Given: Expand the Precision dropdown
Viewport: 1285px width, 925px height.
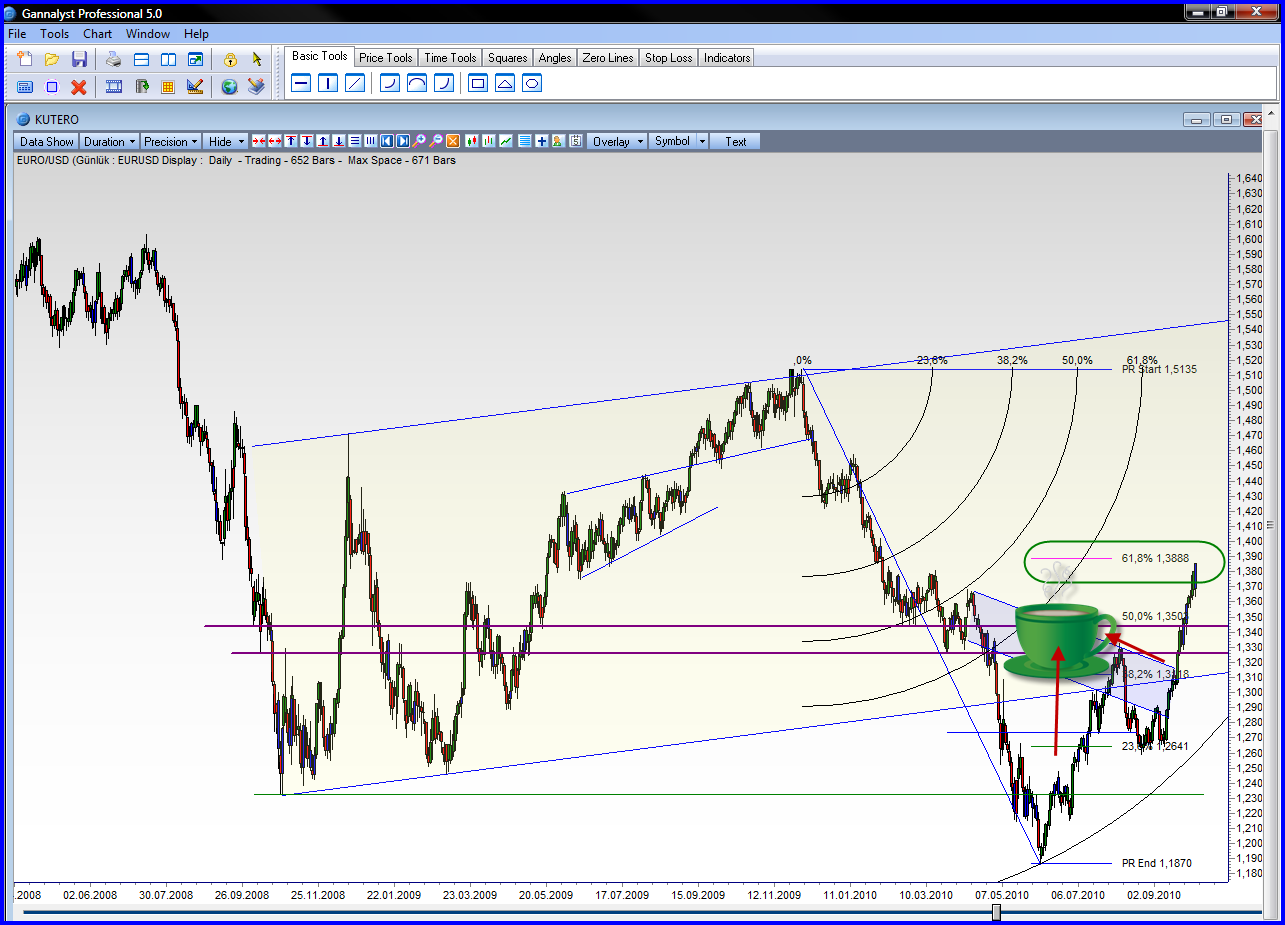Looking at the screenshot, I should (x=170, y=142).
